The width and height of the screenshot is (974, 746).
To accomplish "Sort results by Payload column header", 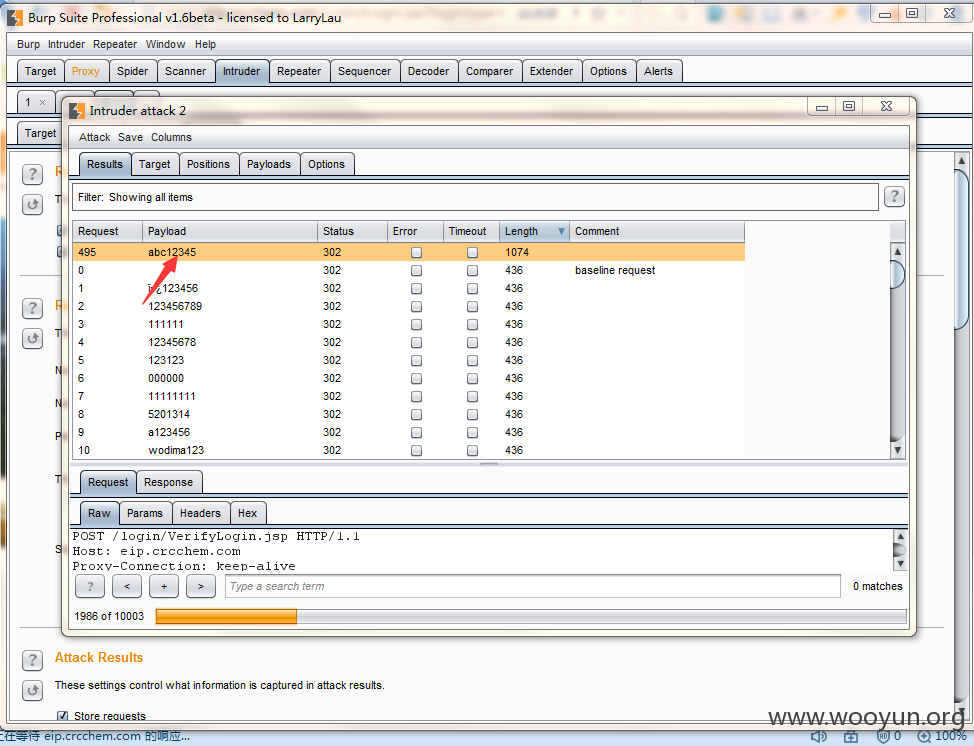I will click(x=230, y=231).
